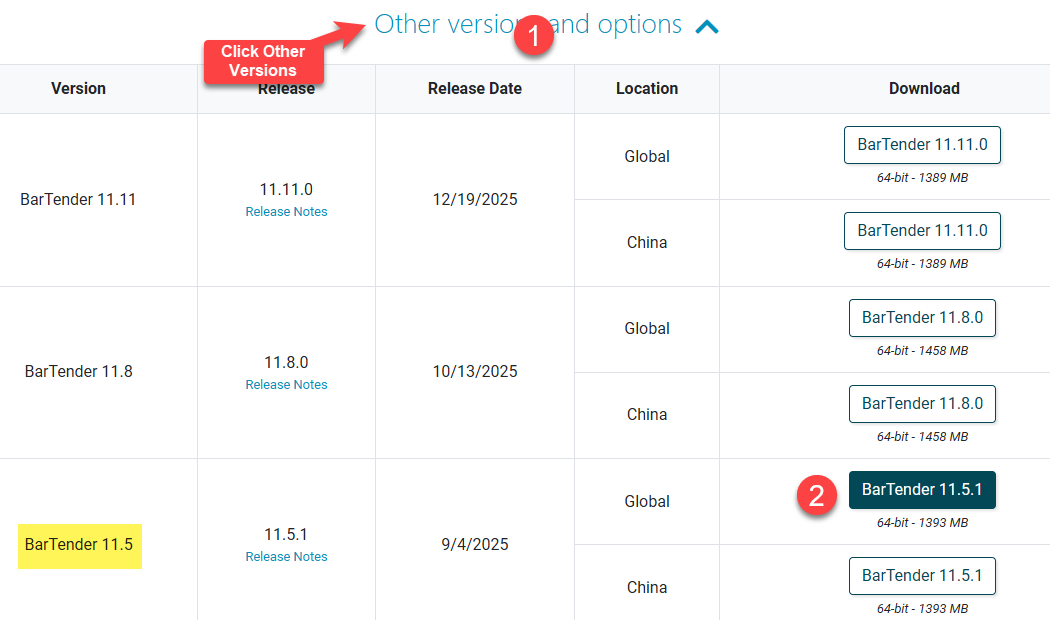Click the red step 2 marker

816,497
